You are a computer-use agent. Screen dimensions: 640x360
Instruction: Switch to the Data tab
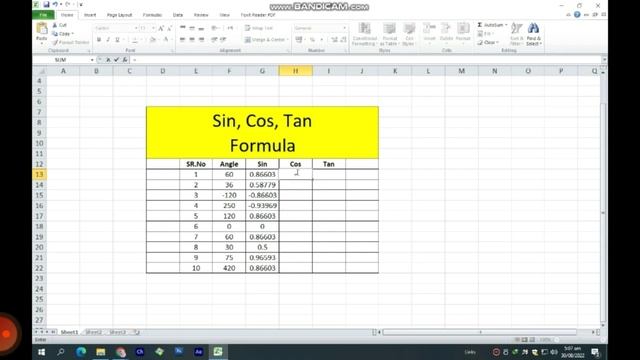point(178,15)
